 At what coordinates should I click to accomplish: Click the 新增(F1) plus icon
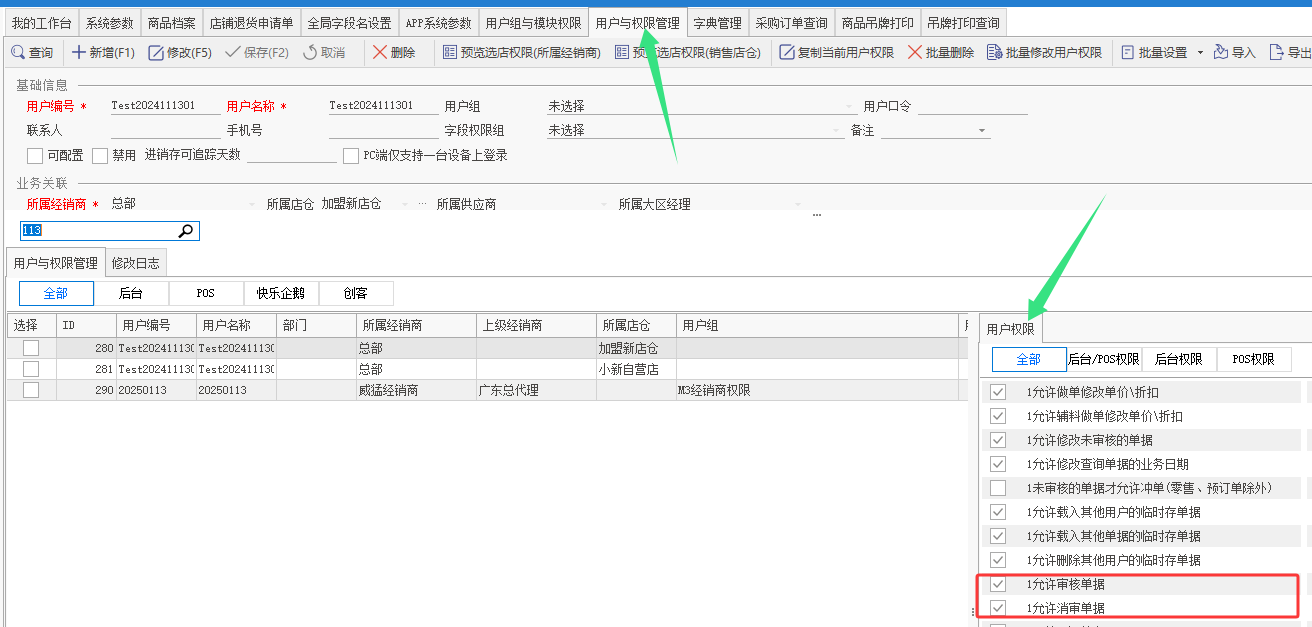(78, 52)
